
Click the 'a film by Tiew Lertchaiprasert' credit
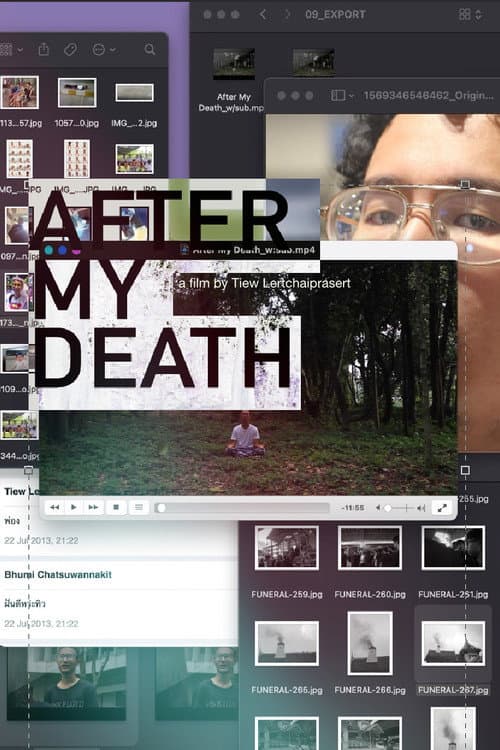pos(264,283)
